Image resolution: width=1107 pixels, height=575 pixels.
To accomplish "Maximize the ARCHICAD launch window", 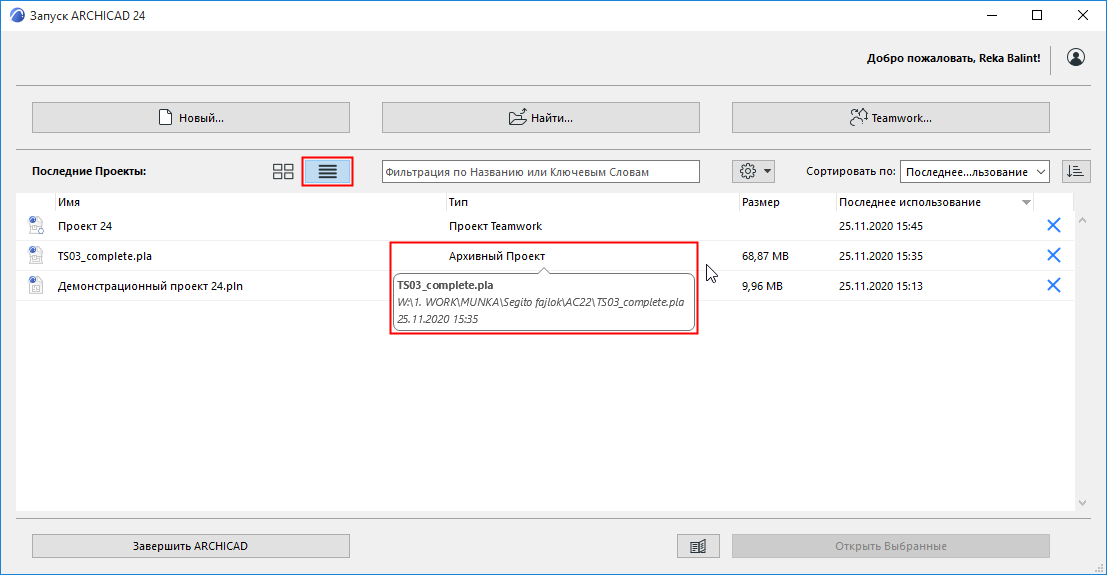I will coord(1036,15).
